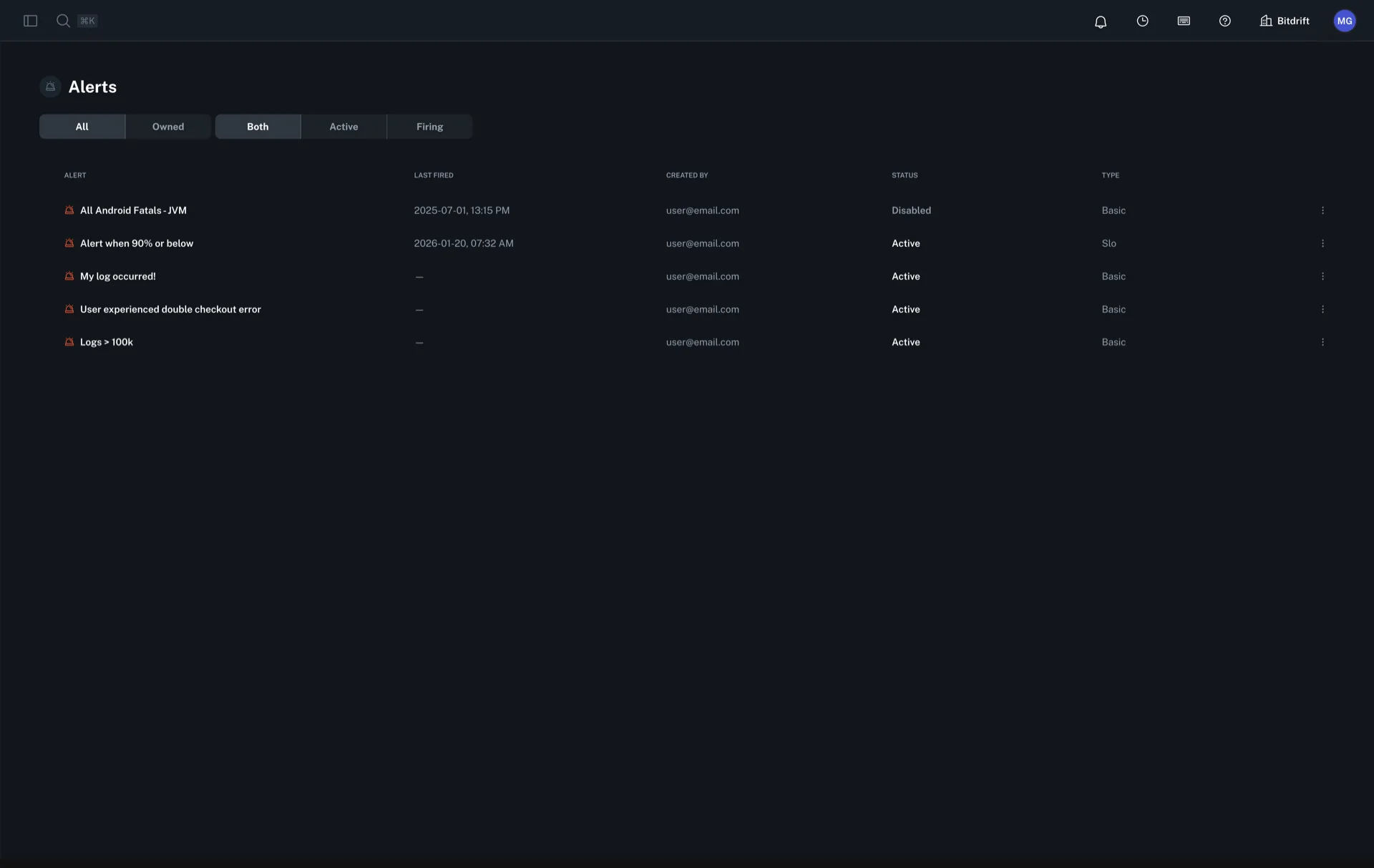
Task: Click the search magnifier icon
Action: (63, 21)
